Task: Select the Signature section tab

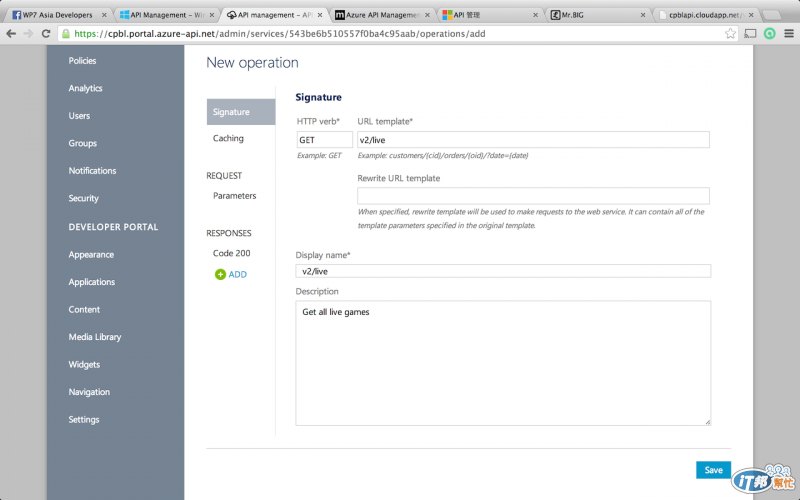Action: [x=241, y=112]
